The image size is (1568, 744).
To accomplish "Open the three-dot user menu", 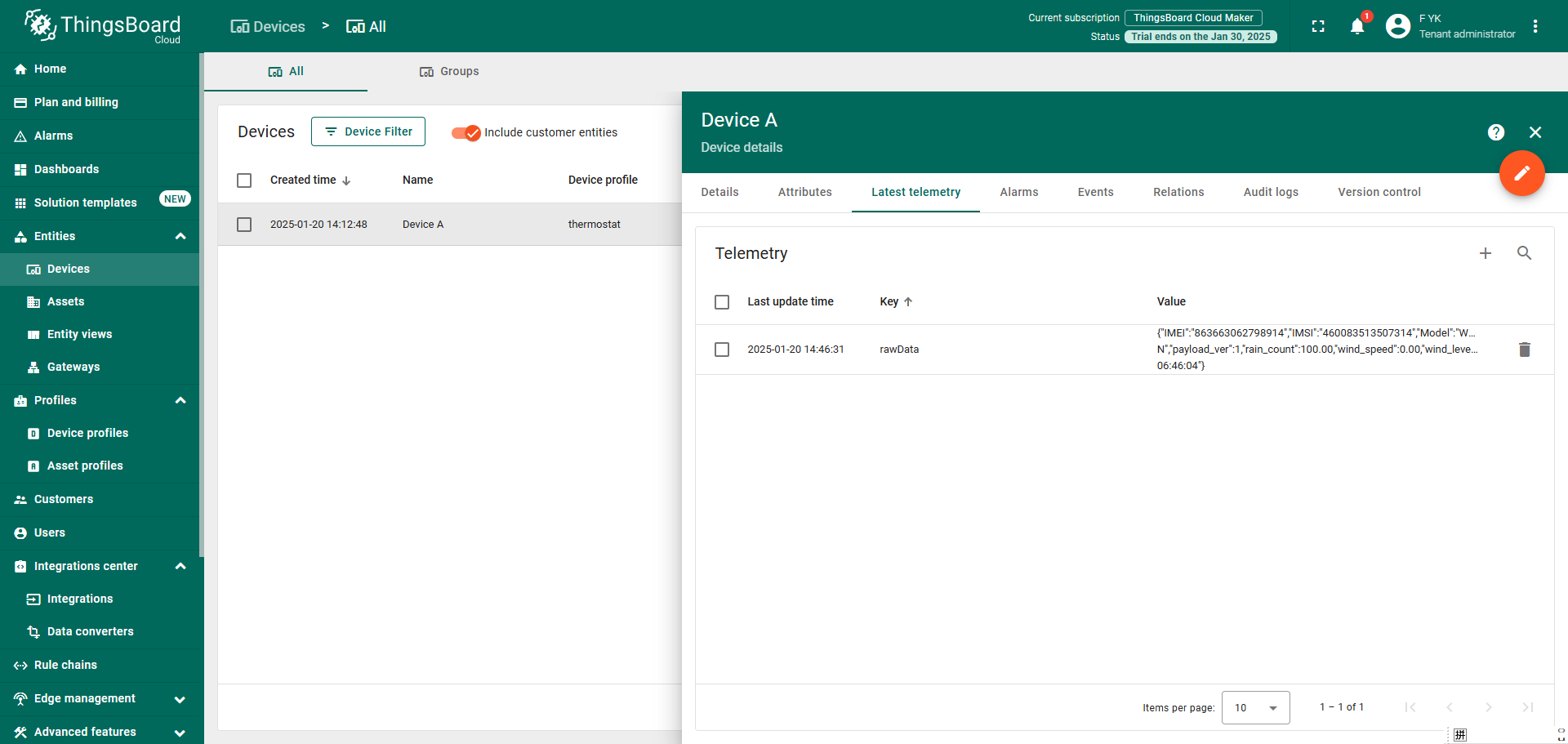I will point(1535,26).
